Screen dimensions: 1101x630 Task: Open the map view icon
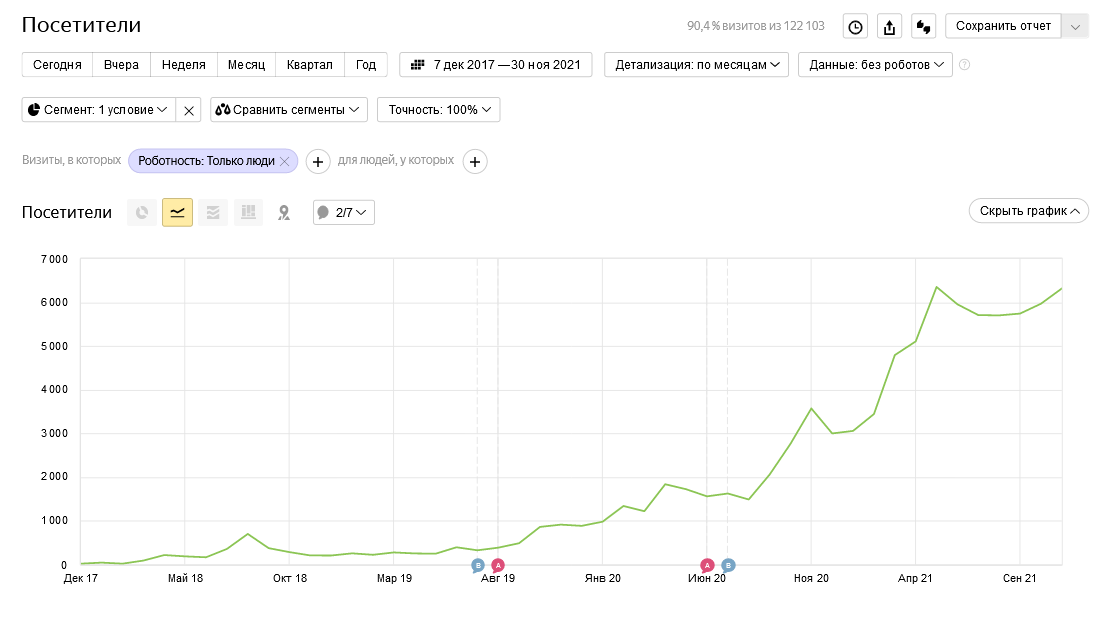284,212
